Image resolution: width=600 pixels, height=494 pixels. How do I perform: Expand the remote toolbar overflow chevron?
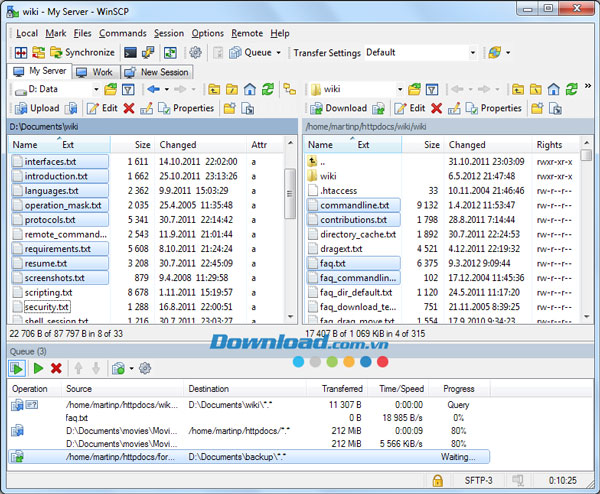point(588,86)
